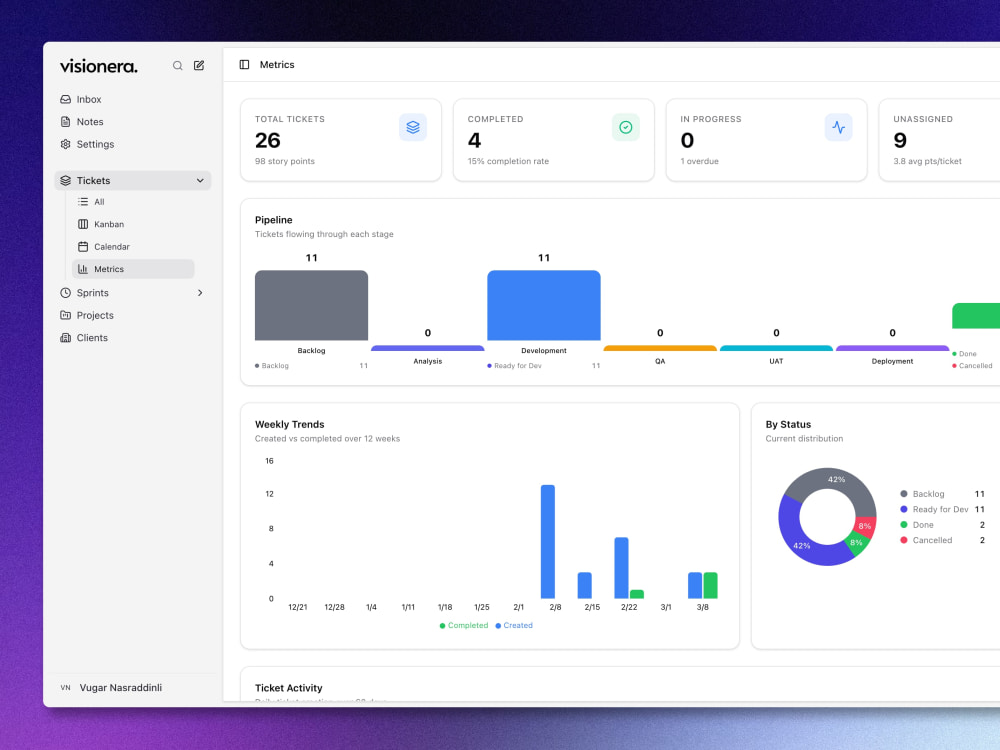Click the Tickets layers icon in sidebar
1000x750 pixels.
pos(66,180)
